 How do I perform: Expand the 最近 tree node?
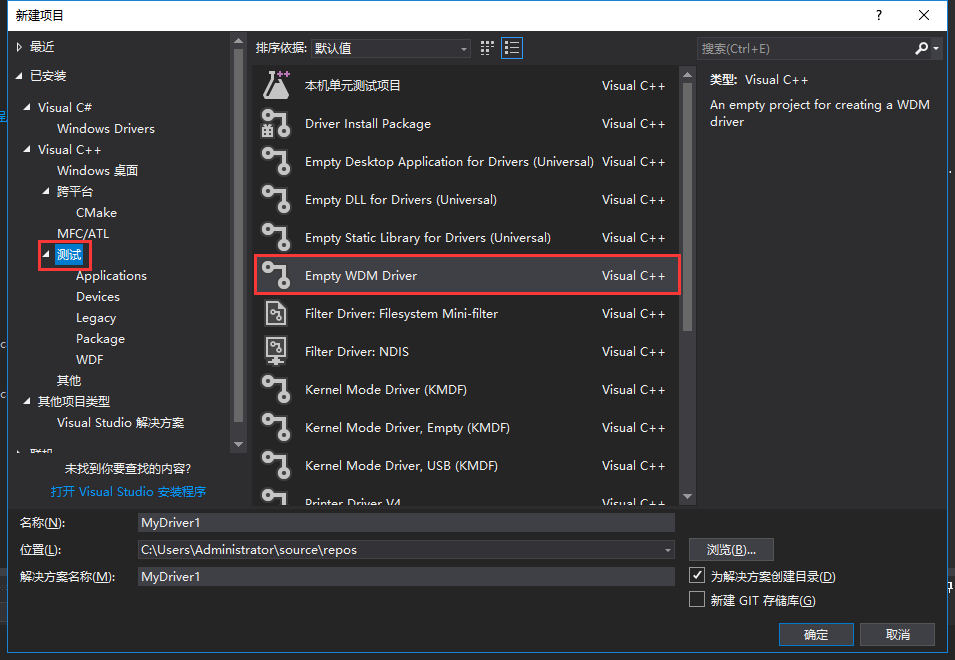pos(19,47)
